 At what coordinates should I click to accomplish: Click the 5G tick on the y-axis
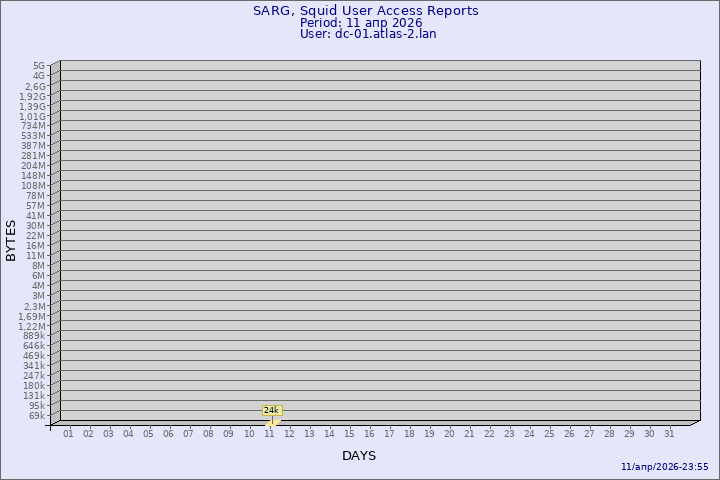[x=38, y=66]
